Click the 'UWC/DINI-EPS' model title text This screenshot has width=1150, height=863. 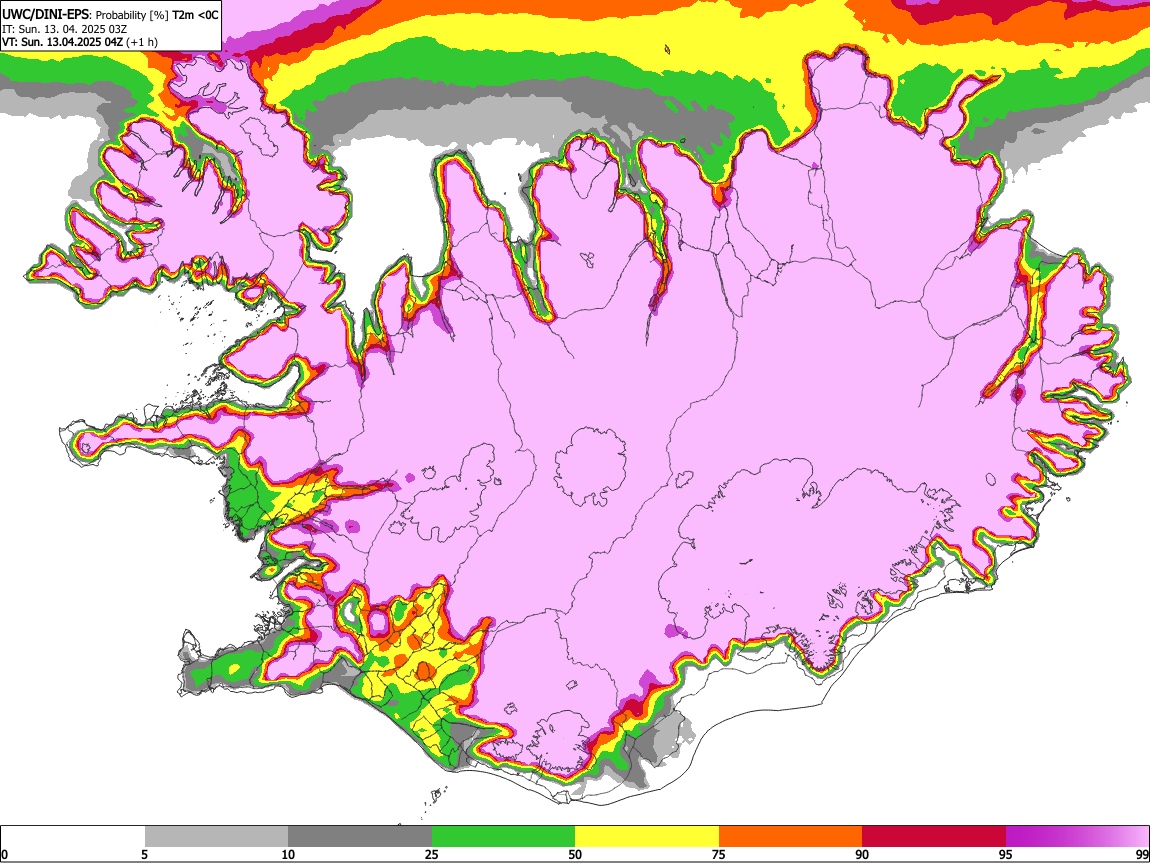pyautogui.click(x=45, y=15)
